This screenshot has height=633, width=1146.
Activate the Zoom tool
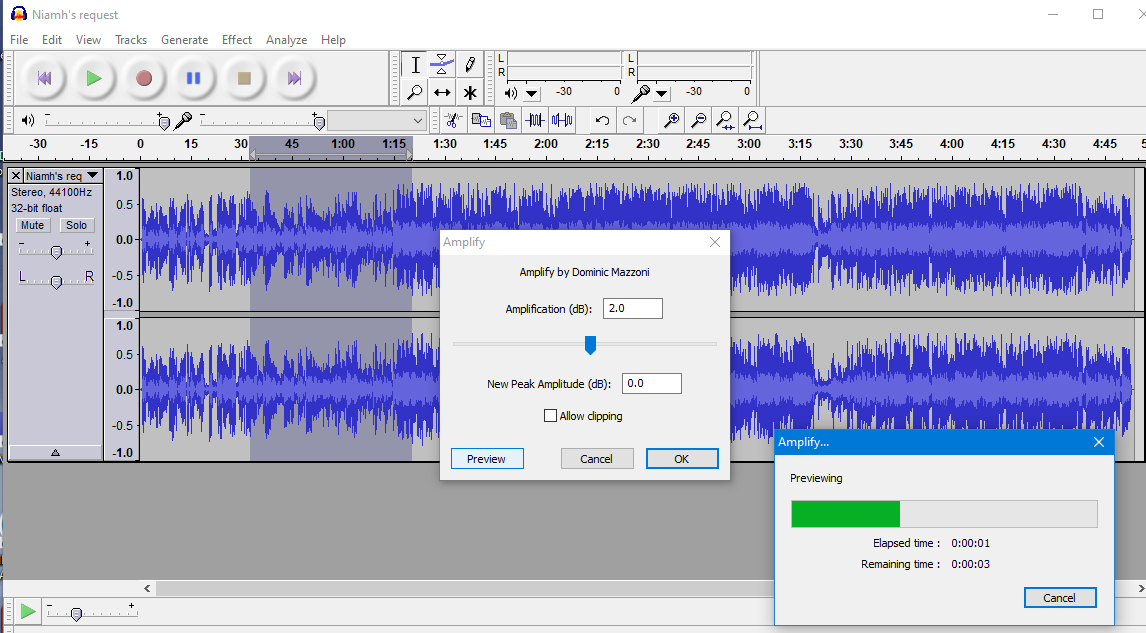pos(415,92)
